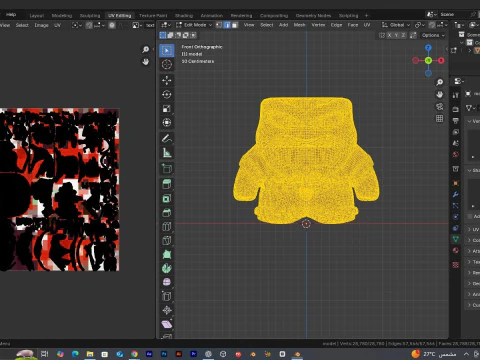The width and height of the screenshot is (480, 360).
Task: Select the Edge Slide tool
Action: (x=167, y=296)
